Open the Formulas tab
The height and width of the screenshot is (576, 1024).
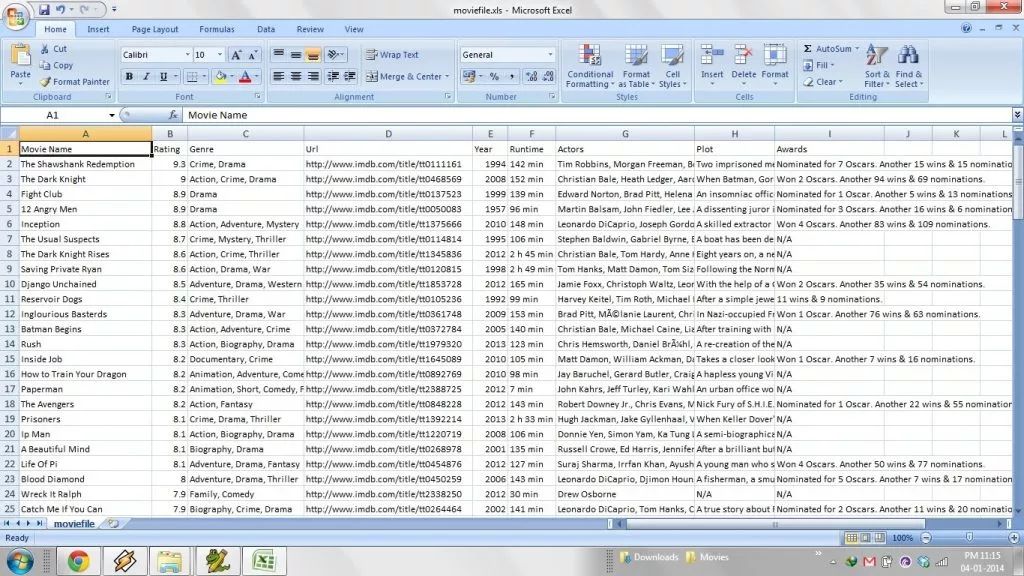(217, 29)
